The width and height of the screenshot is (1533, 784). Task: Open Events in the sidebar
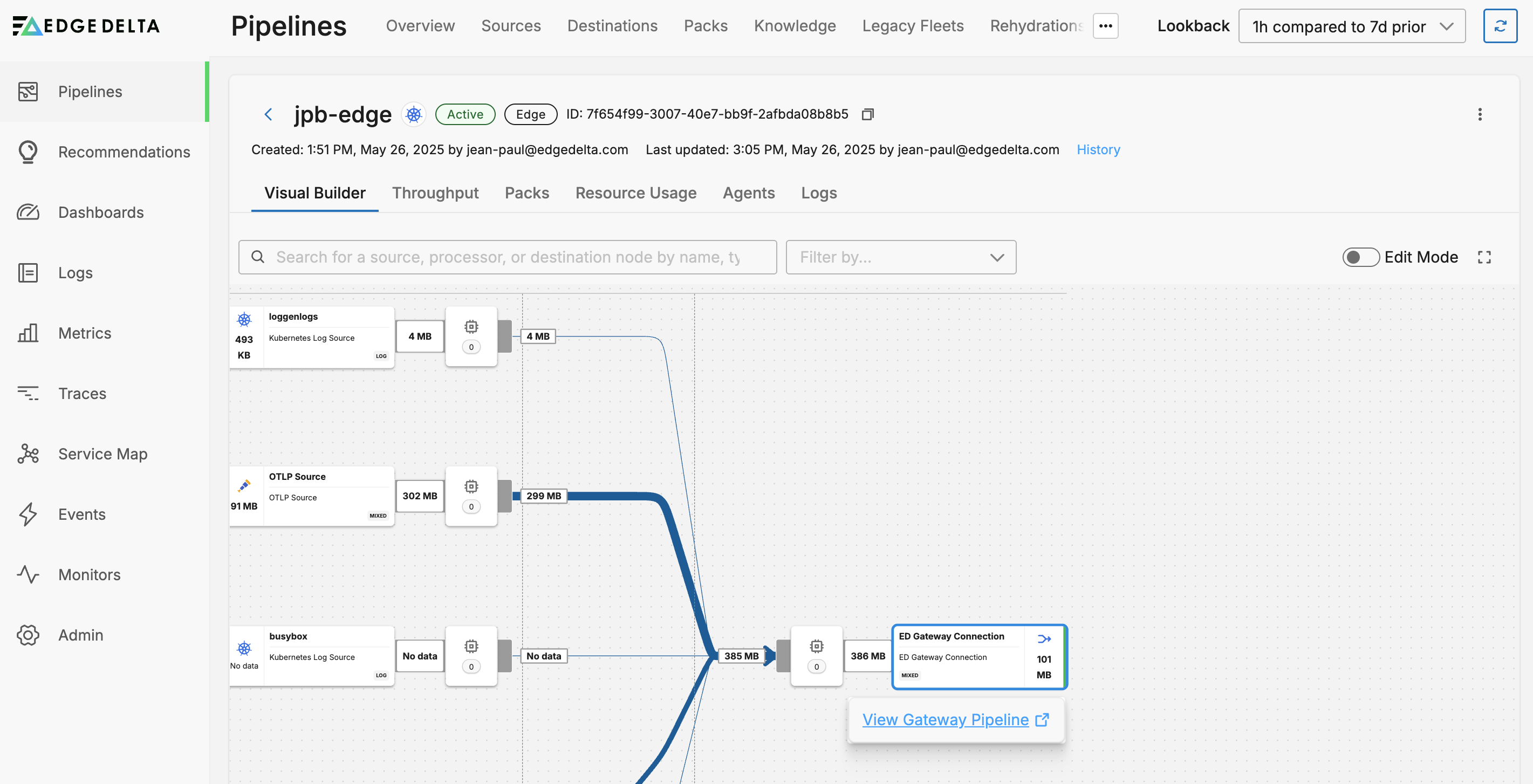point(104,514)
